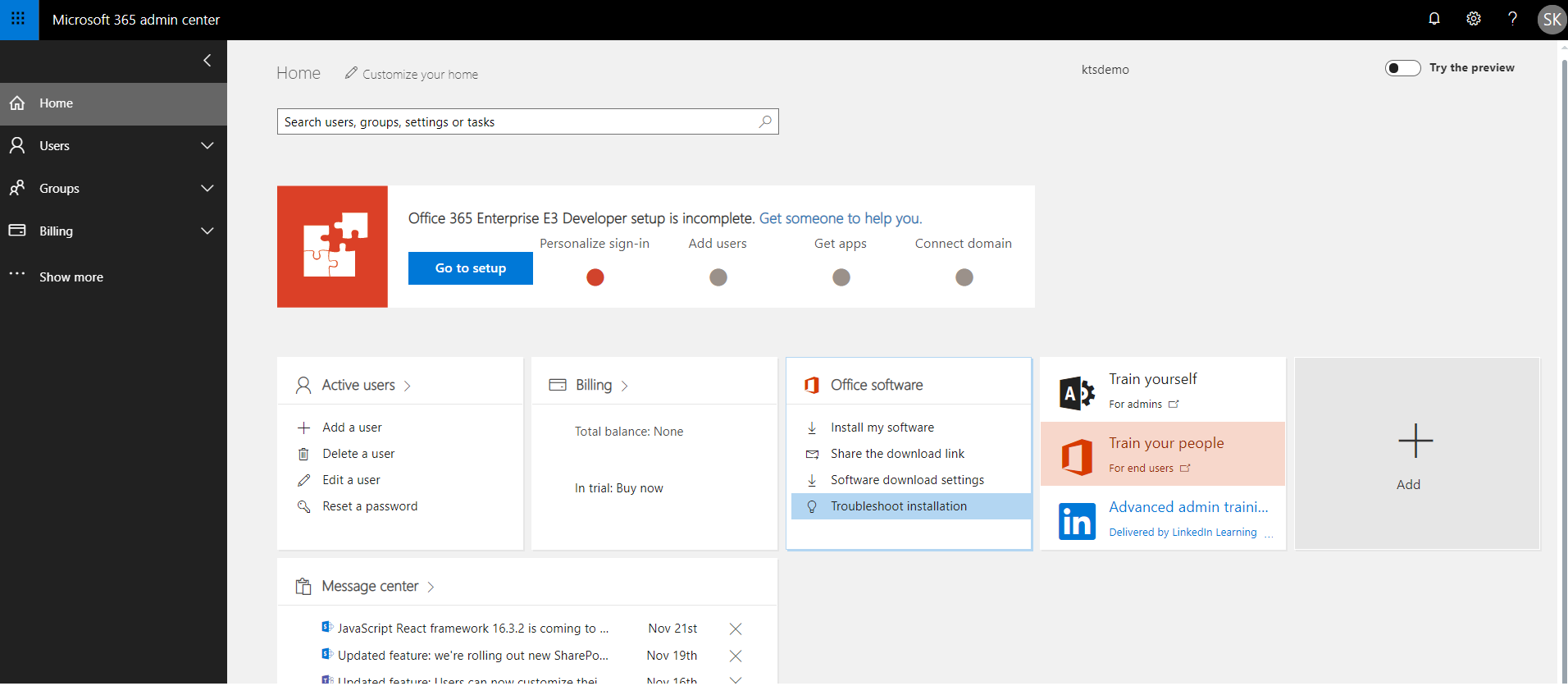The height and width of the screenshot is (686, 1568).
Task: Click the Admin icon in Train yourself card
Action: [x=1077, y=394]
